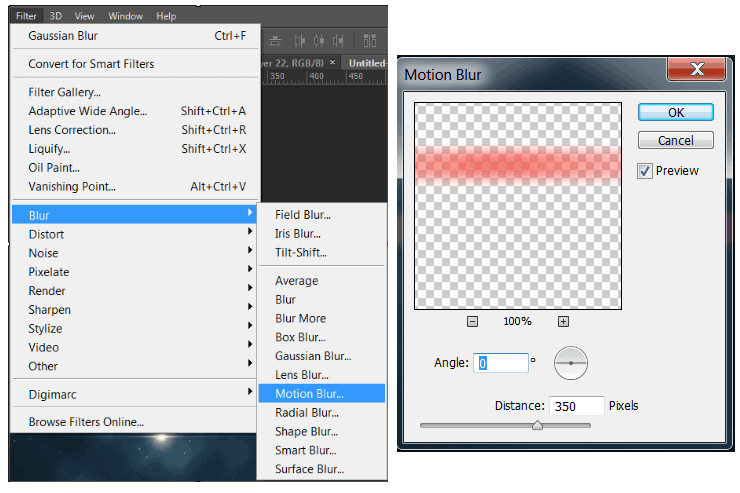Close the Layer 22 document tab

click(332, 62)
